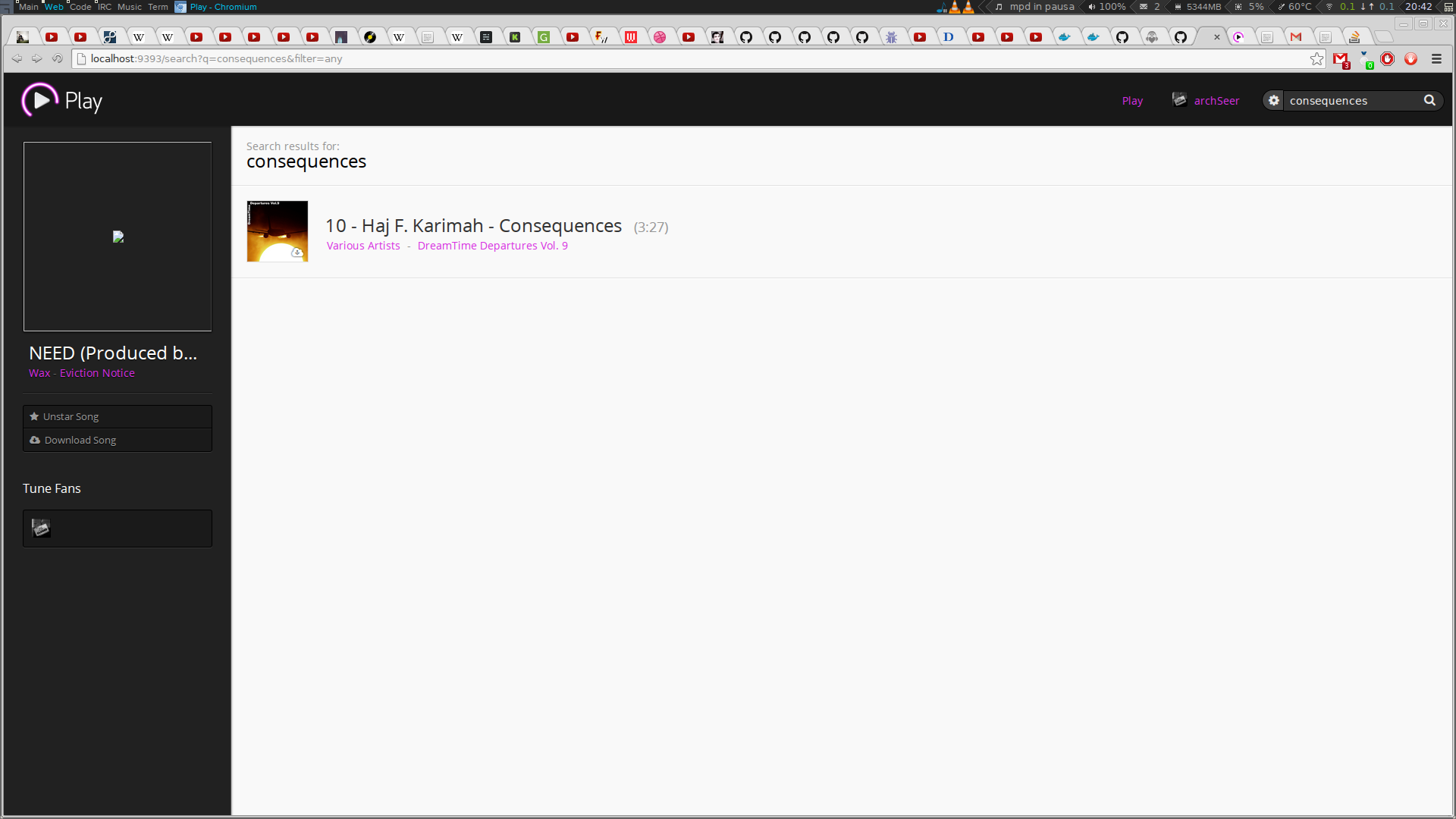1456x819 pixels.
Task: Click the Download Song button
Action: (x=117, y=440)
